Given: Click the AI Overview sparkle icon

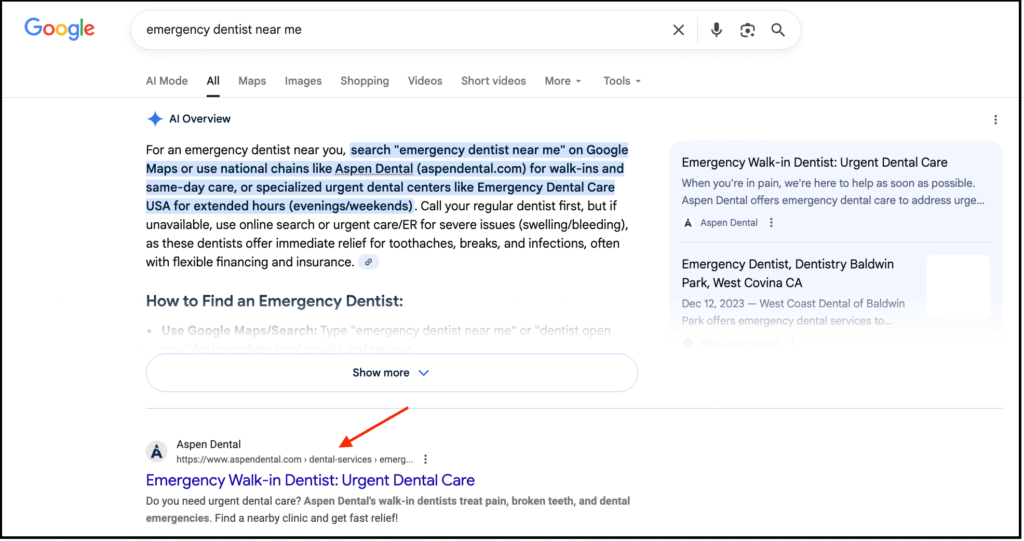Looking at the screenshot, I should (x=155, y=119).
